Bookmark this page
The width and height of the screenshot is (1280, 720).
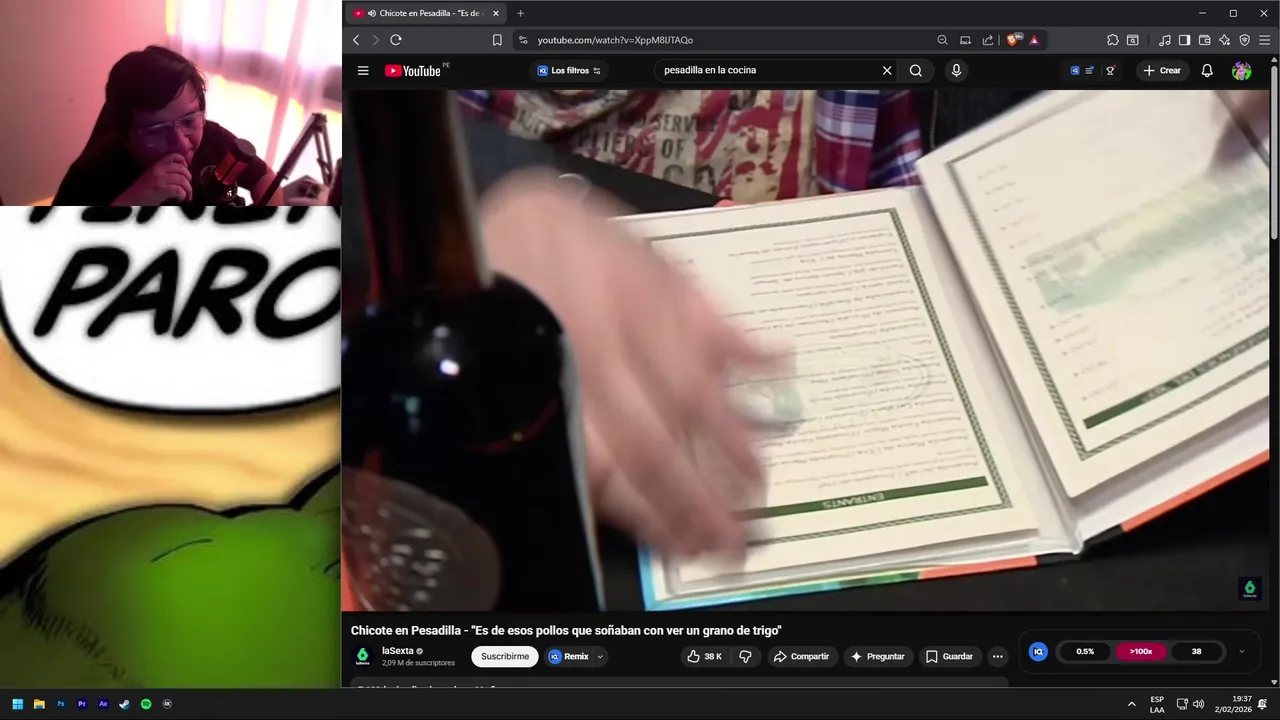497,40
